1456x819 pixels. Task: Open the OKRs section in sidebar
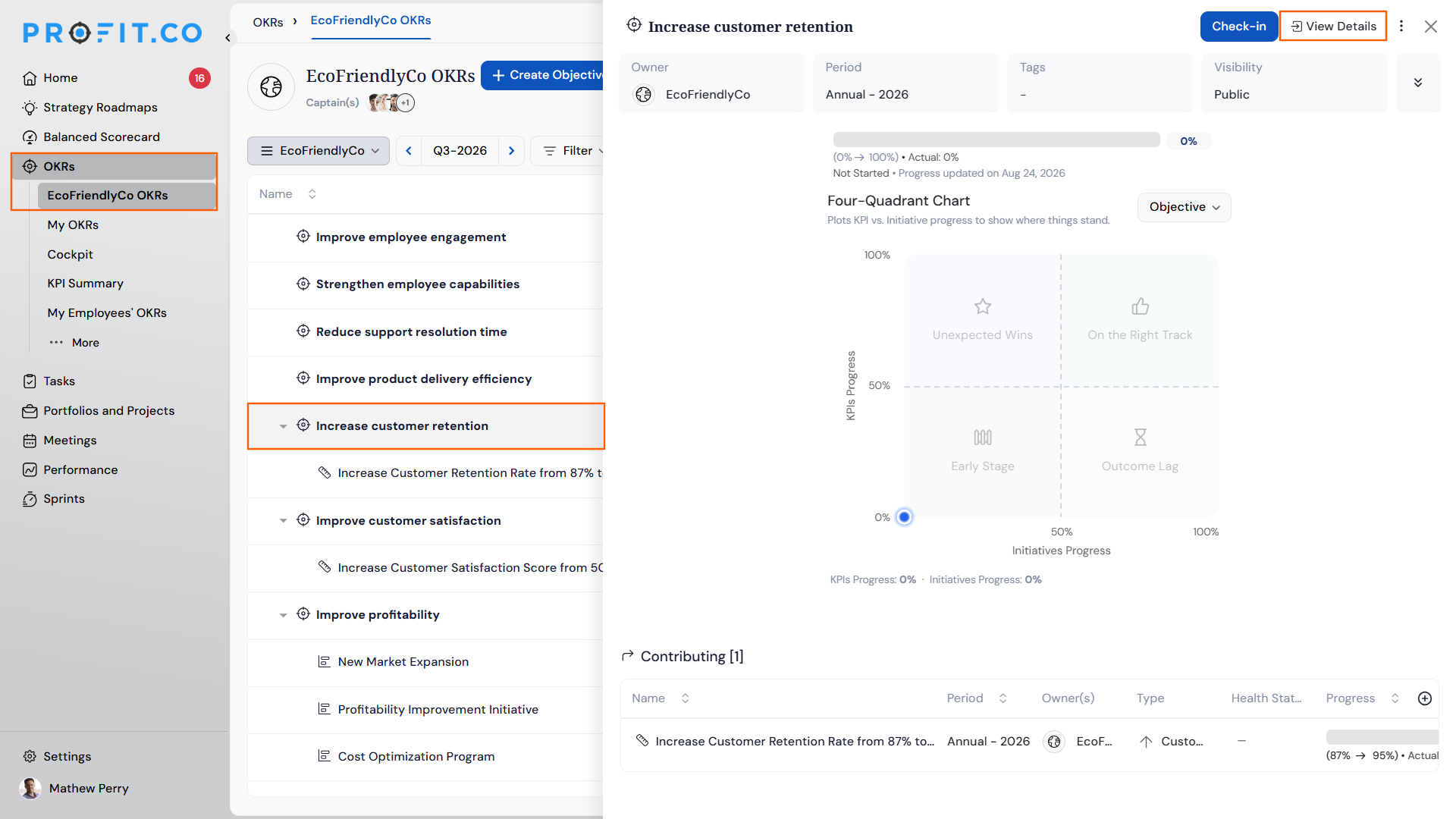click(x=114, y=167)
